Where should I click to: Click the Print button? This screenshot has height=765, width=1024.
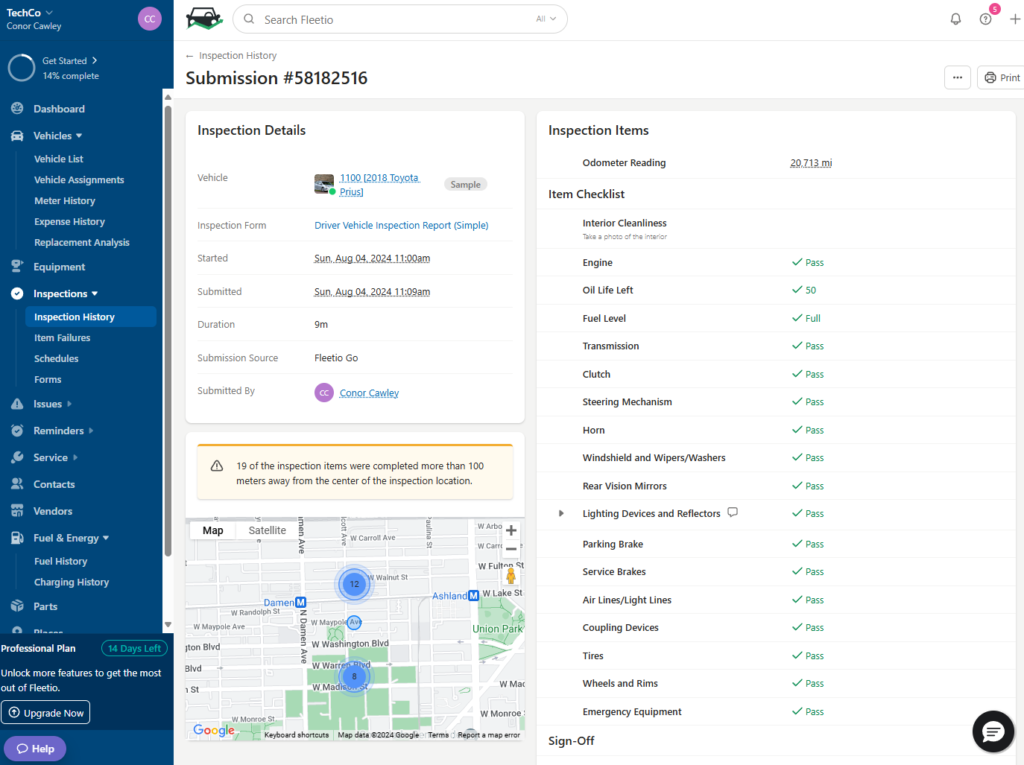1000,77
